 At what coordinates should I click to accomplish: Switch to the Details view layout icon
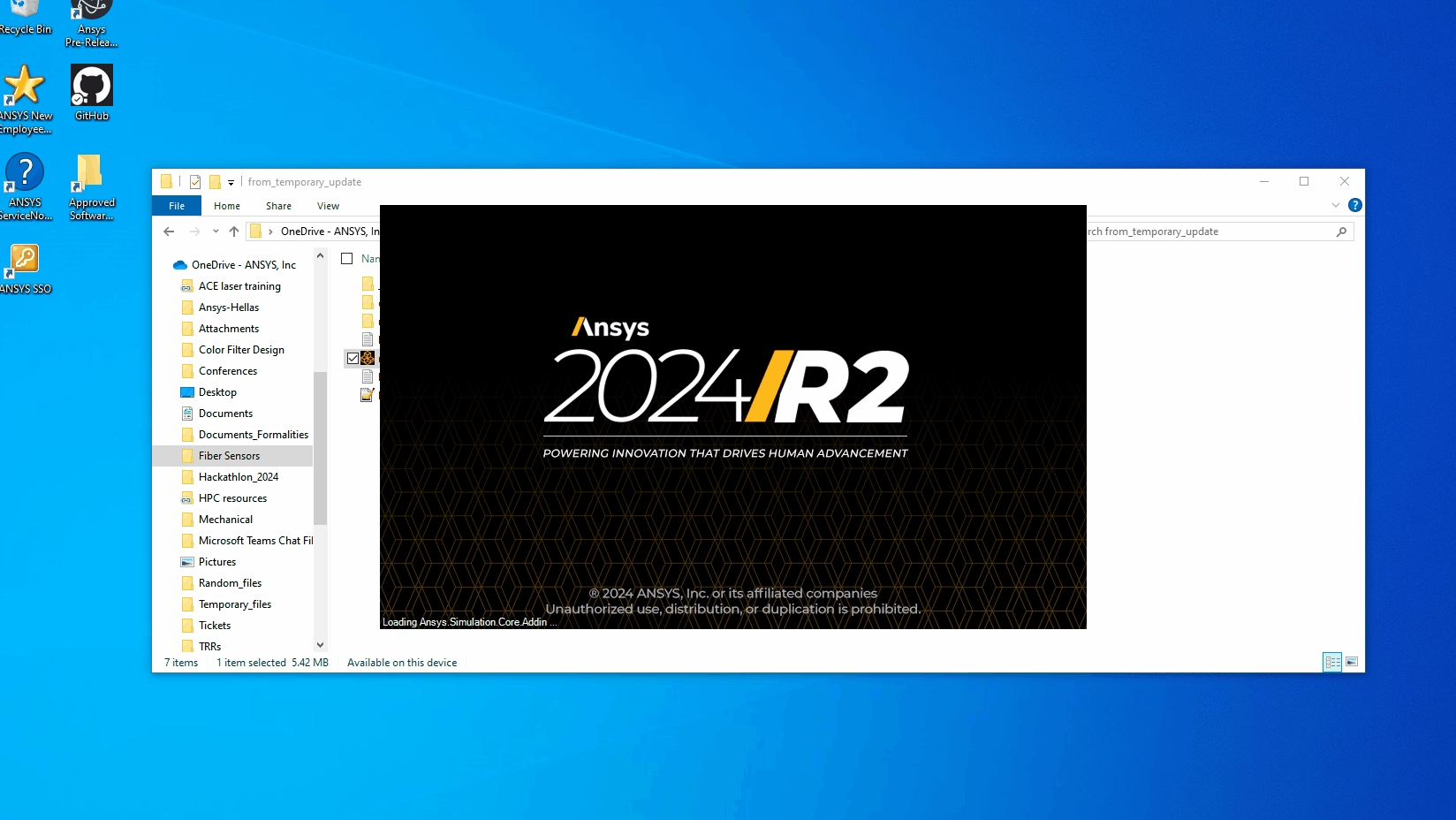coord(1332,662)
